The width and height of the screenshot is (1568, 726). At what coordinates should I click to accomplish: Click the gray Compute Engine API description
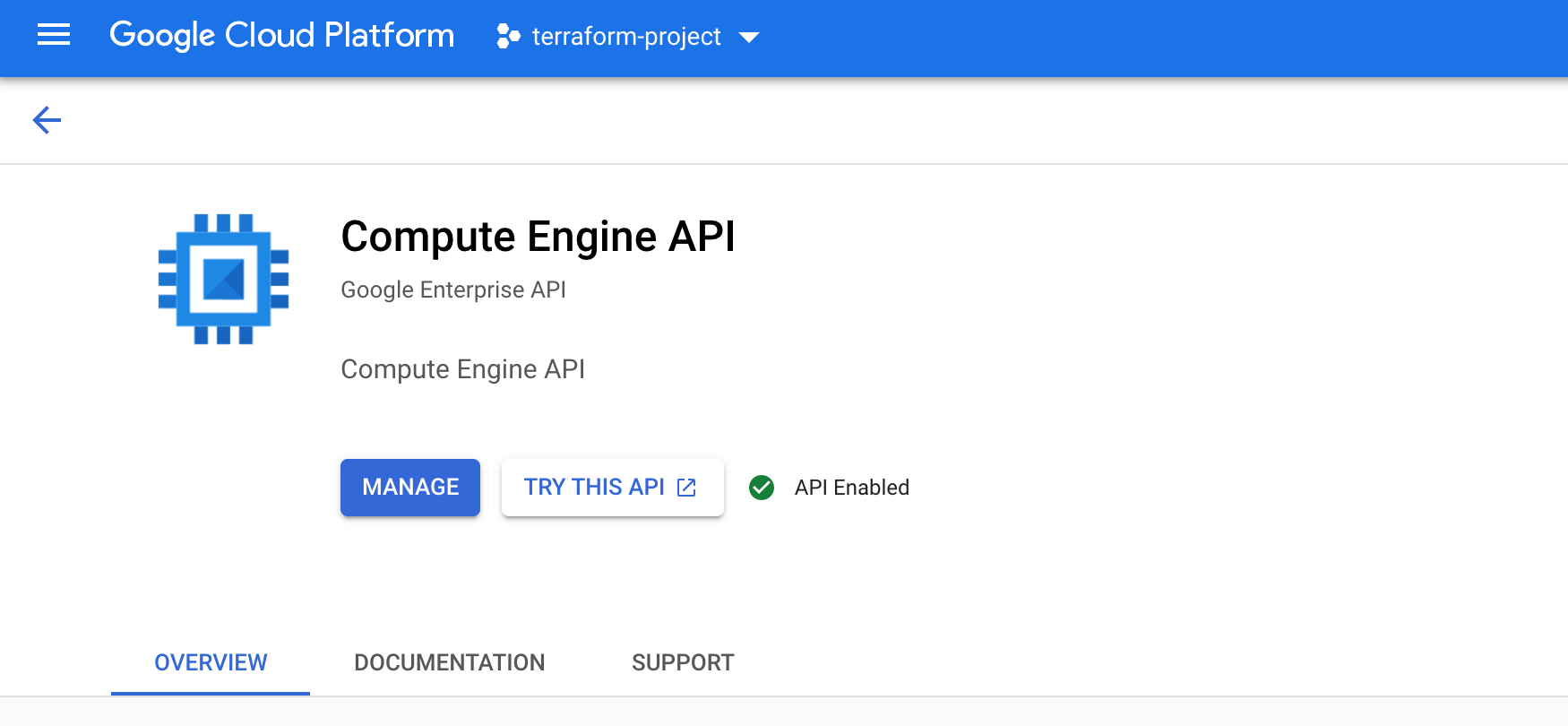point(463,369)
